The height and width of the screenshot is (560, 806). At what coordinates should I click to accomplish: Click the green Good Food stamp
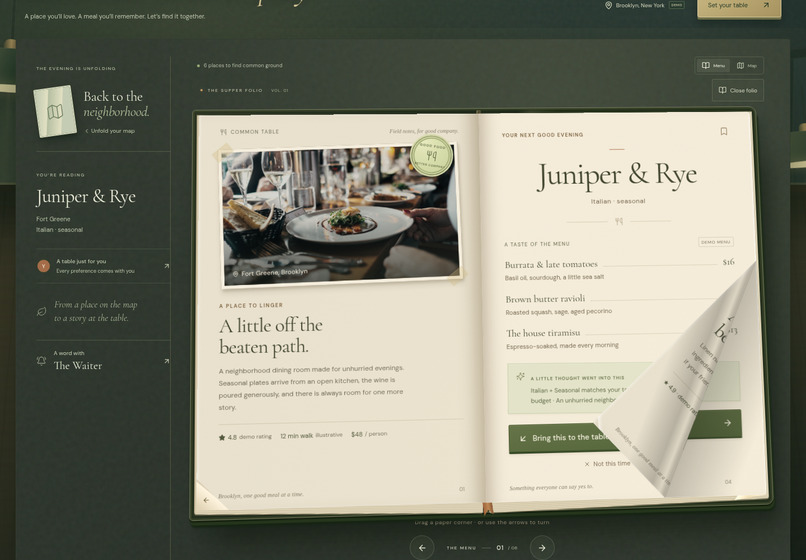(431, 156)
